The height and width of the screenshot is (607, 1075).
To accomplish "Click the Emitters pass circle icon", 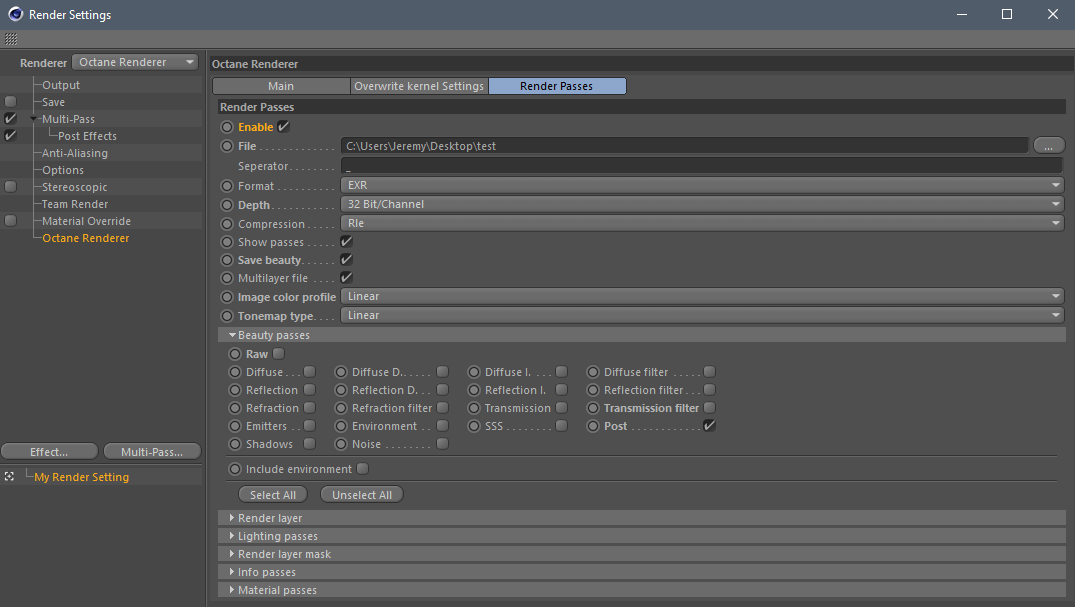I will point(235,426).
